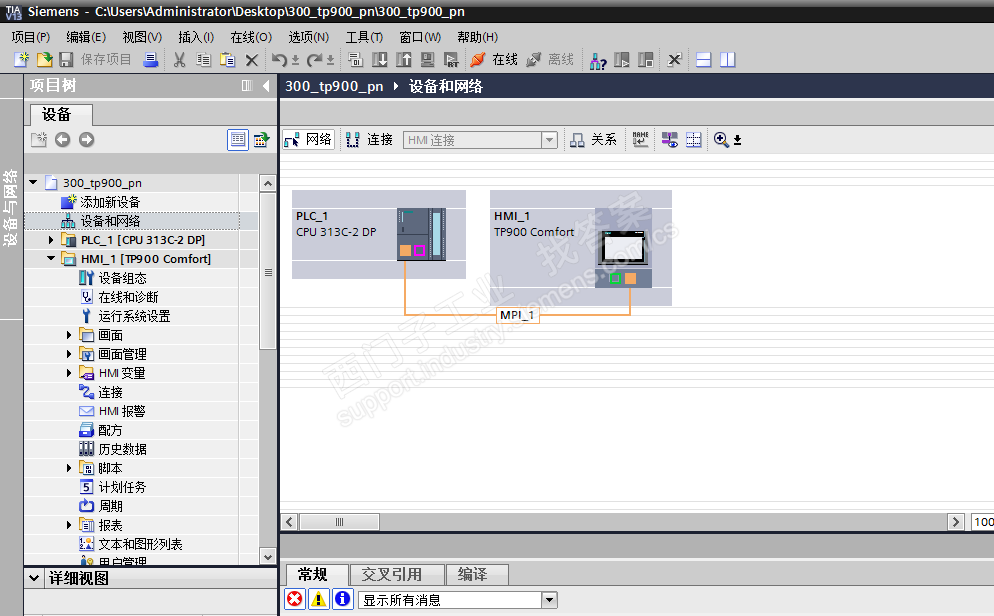
Task: Click the Open project folder icon
Action: pos(44,60)
